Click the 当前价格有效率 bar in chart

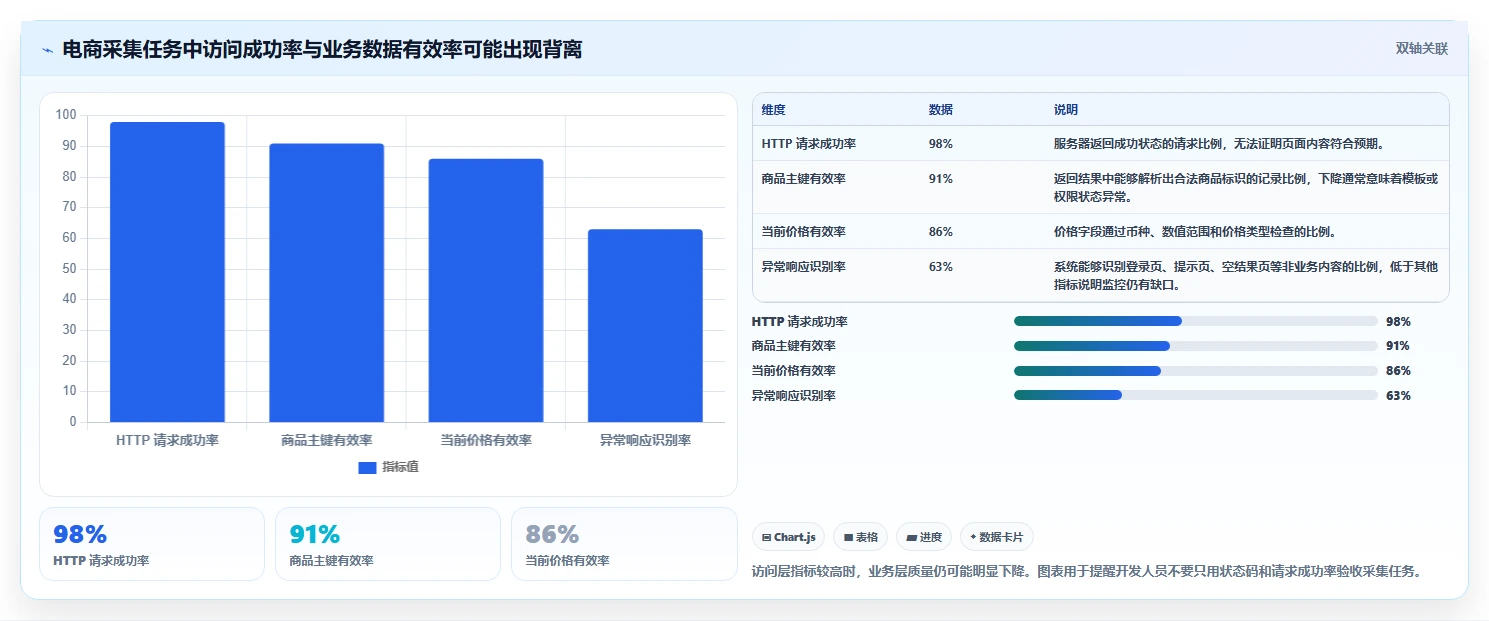[x=486, y=290]
